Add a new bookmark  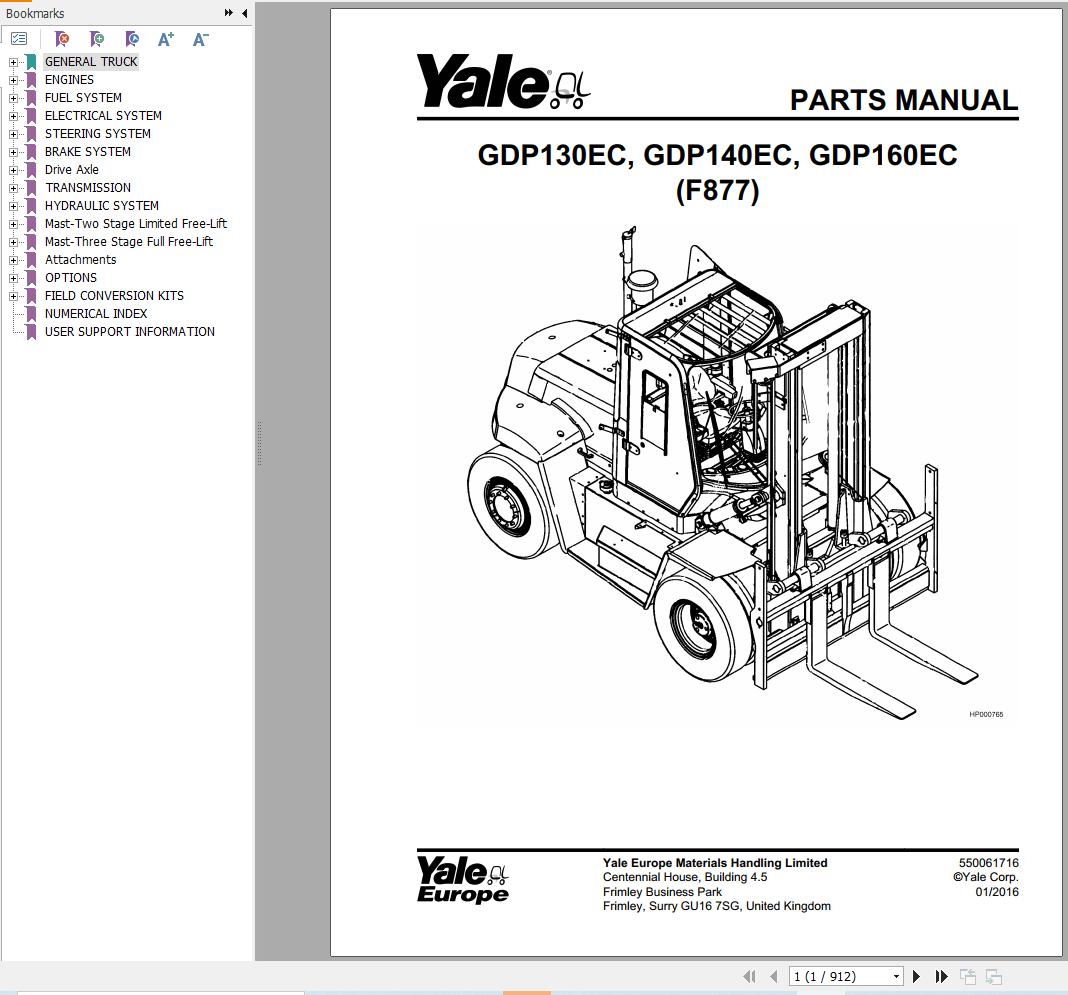coord(97,38)
